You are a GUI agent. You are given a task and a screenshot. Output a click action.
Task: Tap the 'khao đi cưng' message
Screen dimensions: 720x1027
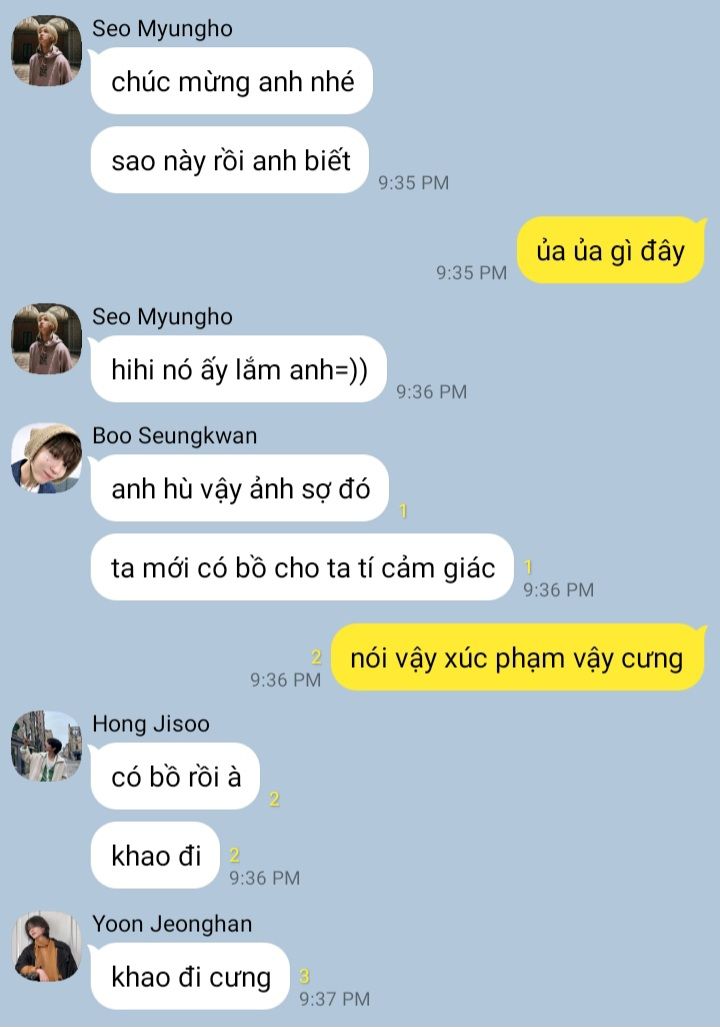coord(190,976)
